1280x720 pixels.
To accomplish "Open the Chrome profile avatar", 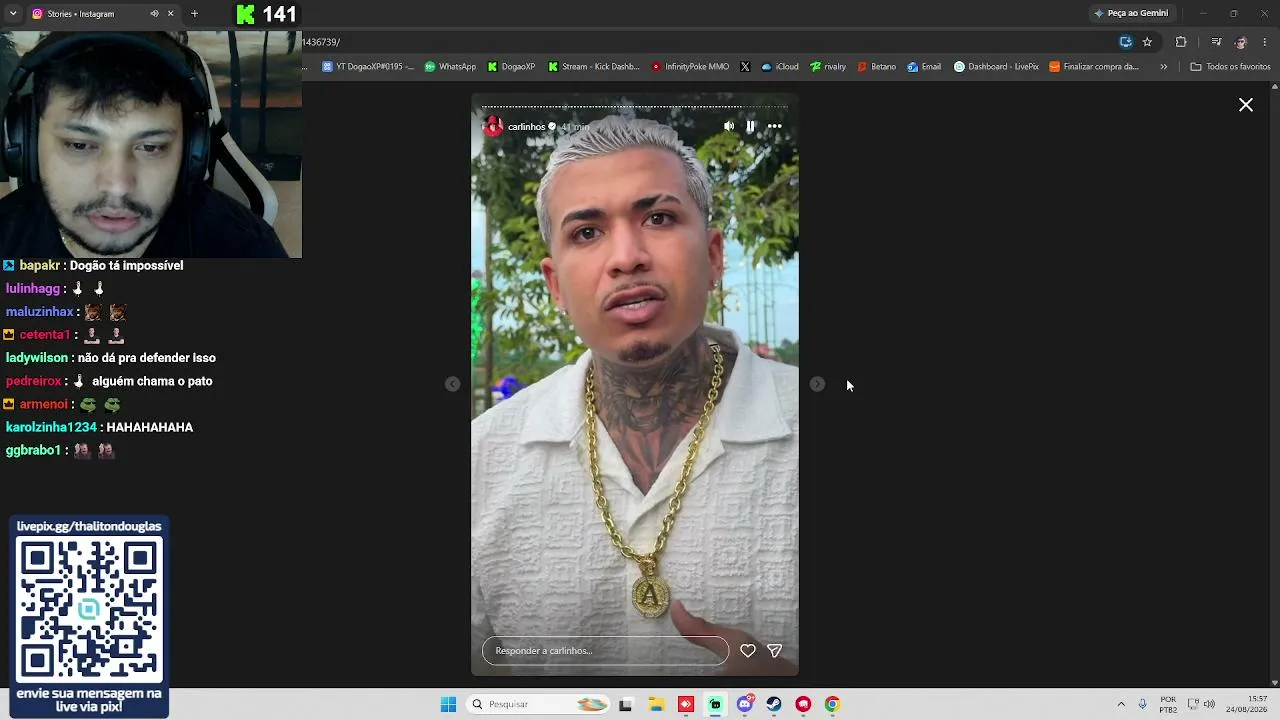I will tap(1241, 42).
